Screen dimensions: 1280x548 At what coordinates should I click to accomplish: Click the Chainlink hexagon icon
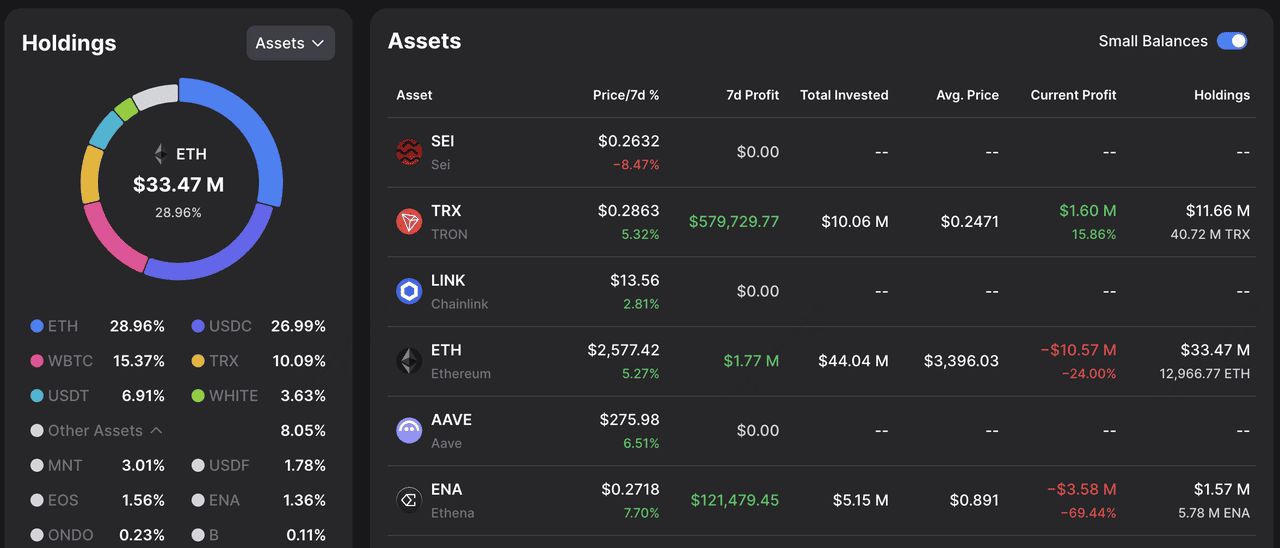[x=409, y=291]
